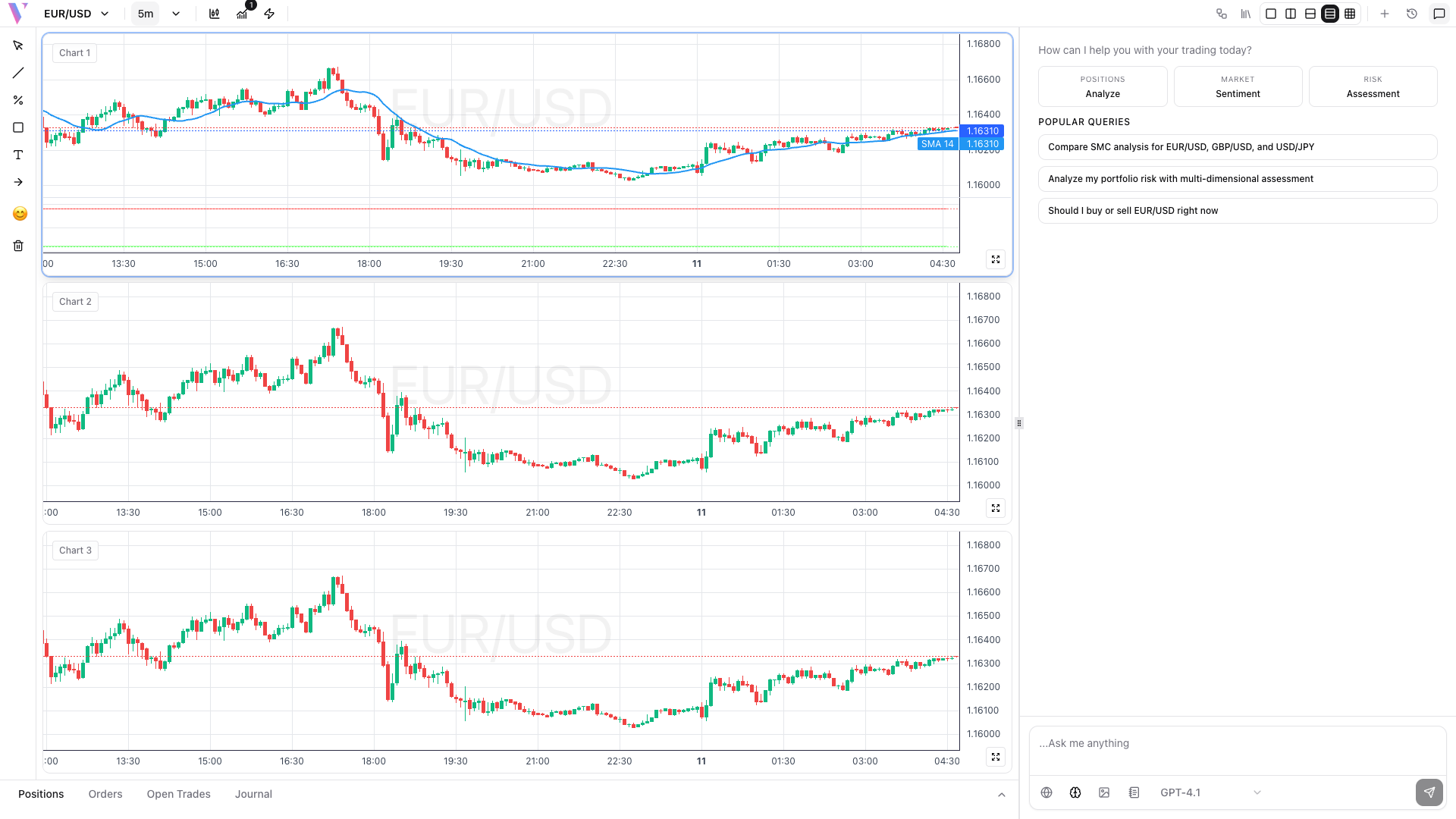This screenshot has height=819, width=1456.
Task: Click the trash delete drawings icon
Action: tap(18, 246)
